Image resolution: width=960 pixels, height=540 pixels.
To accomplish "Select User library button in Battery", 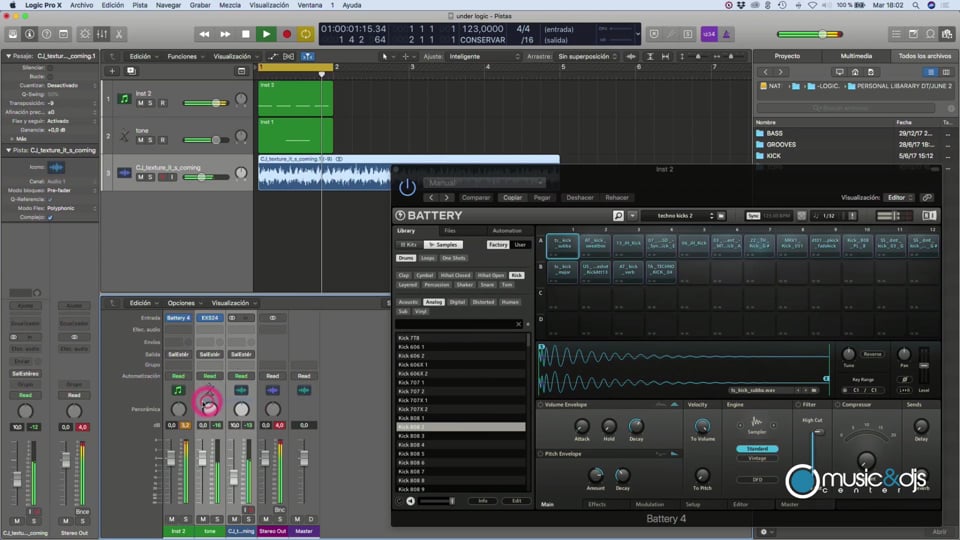I will point(520,244).
